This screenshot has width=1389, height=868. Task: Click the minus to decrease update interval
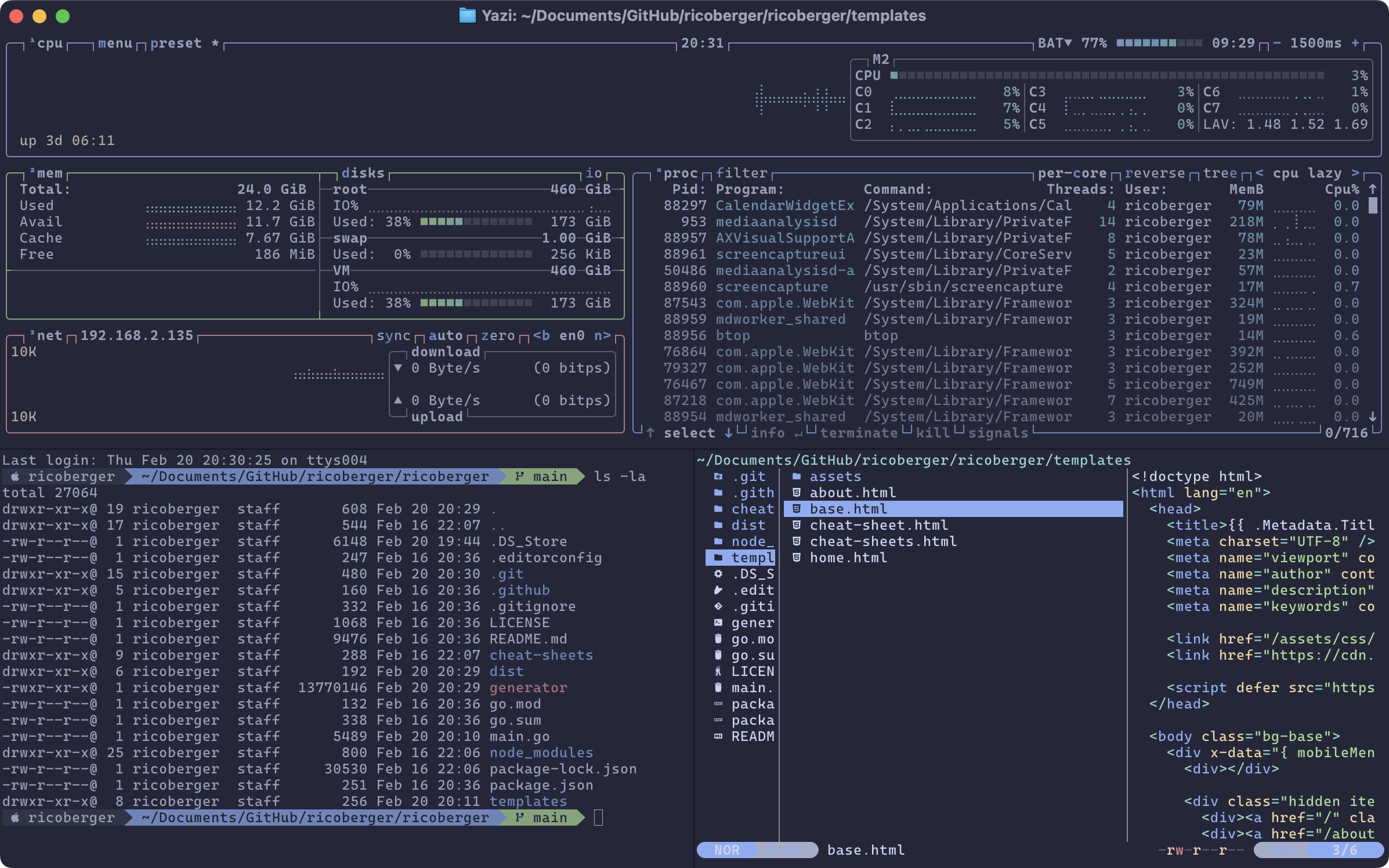[1277, 43]
